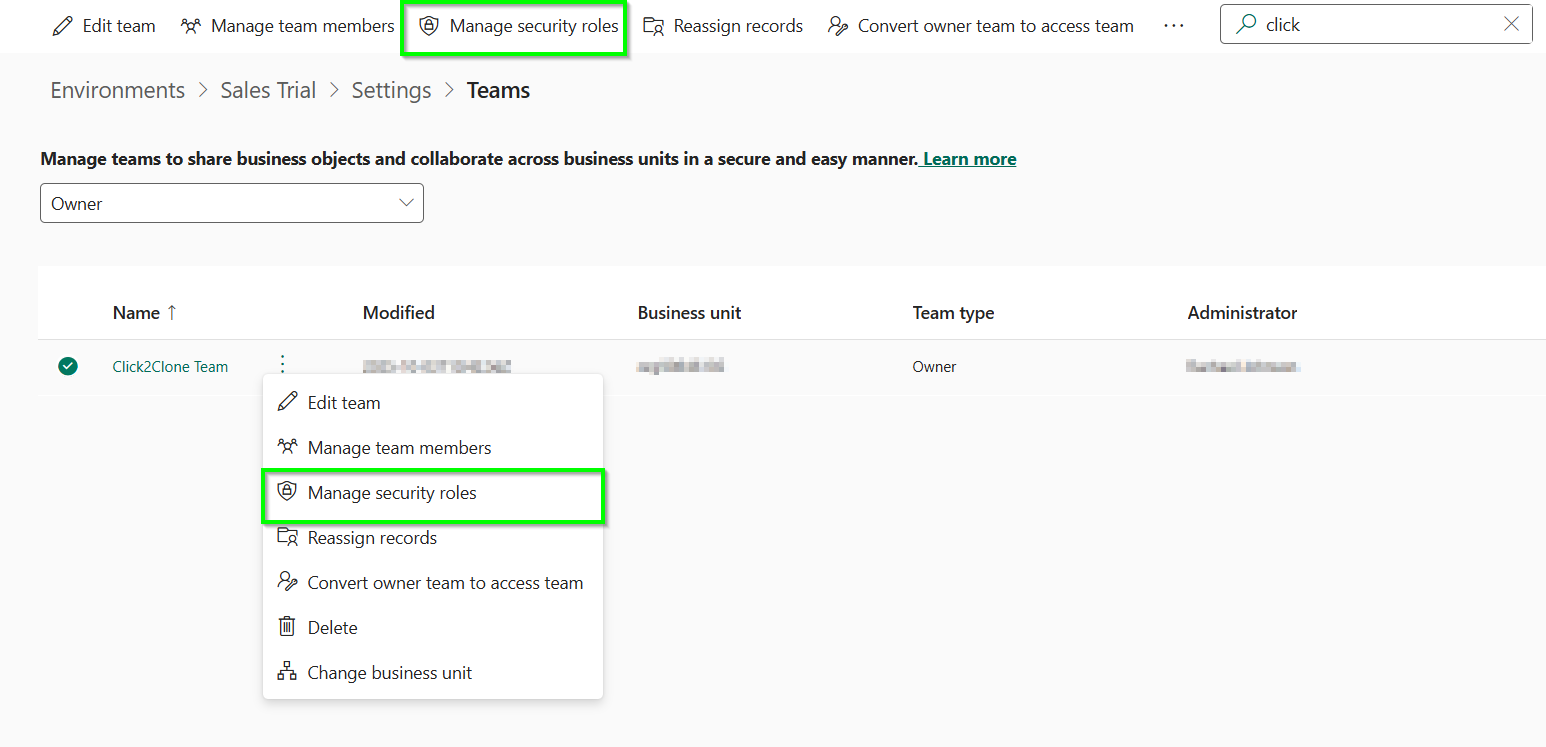Open the Owner team type dropdown
Image resolution: width=1546 pixels, height=747 pixels.
coord(232,203)
